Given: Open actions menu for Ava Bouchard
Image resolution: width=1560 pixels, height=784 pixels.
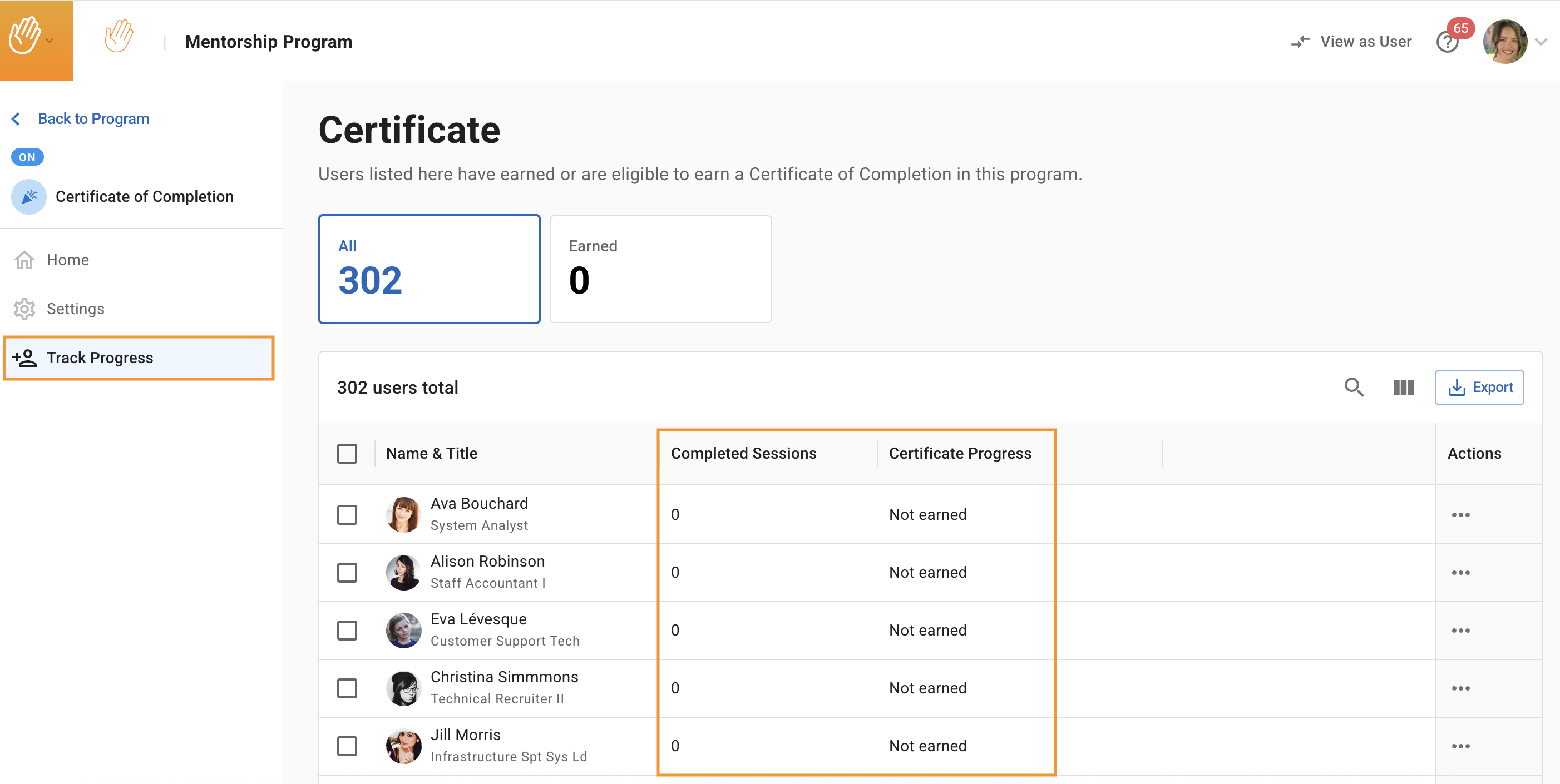Looking at the screenshot, I should tap(1460, 514).
